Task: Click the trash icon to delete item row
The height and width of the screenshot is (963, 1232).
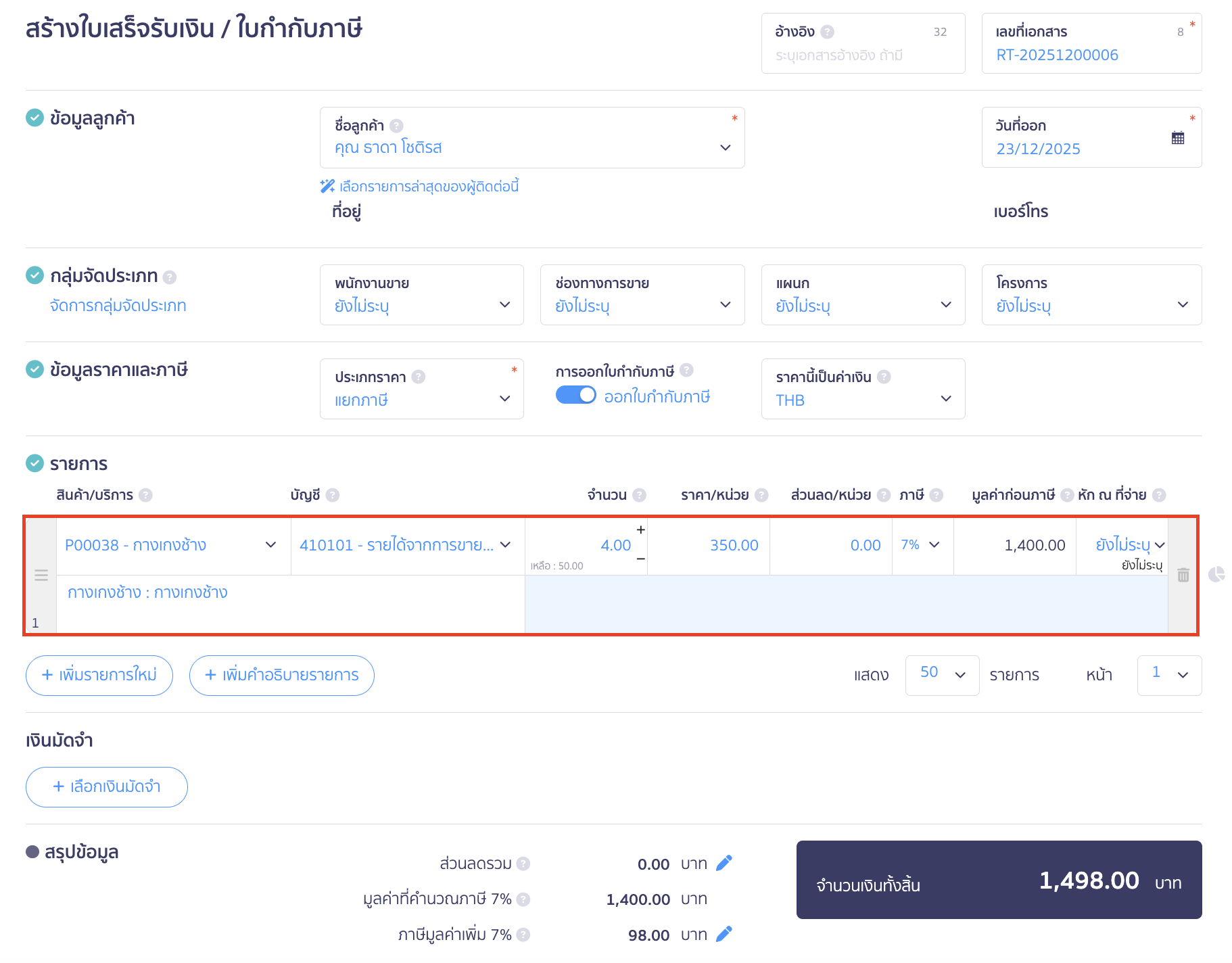Action: [1183, 575]
